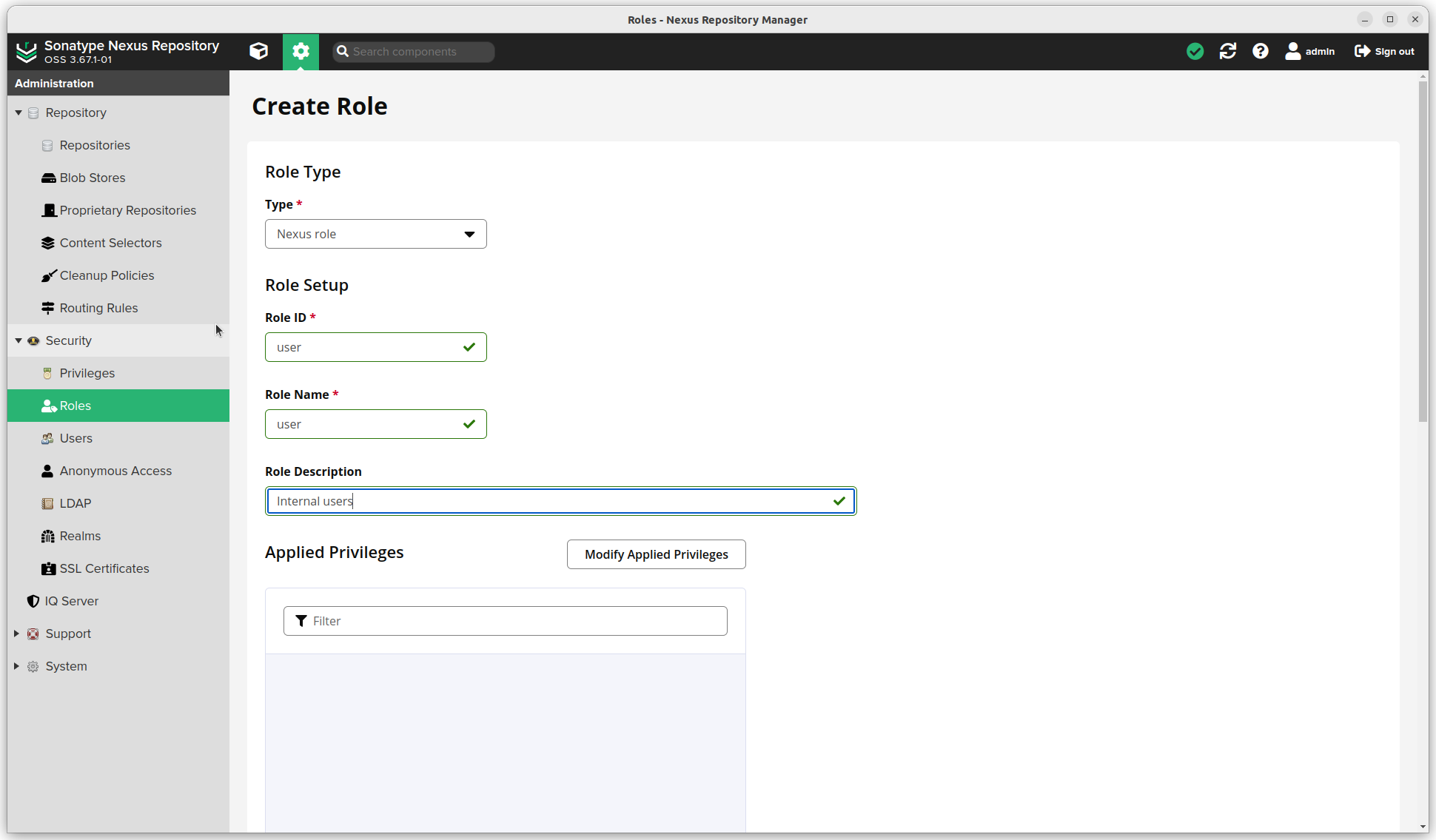
Task: Click the Privileges menu item in sidebar
Action: [x=87, y=372]
